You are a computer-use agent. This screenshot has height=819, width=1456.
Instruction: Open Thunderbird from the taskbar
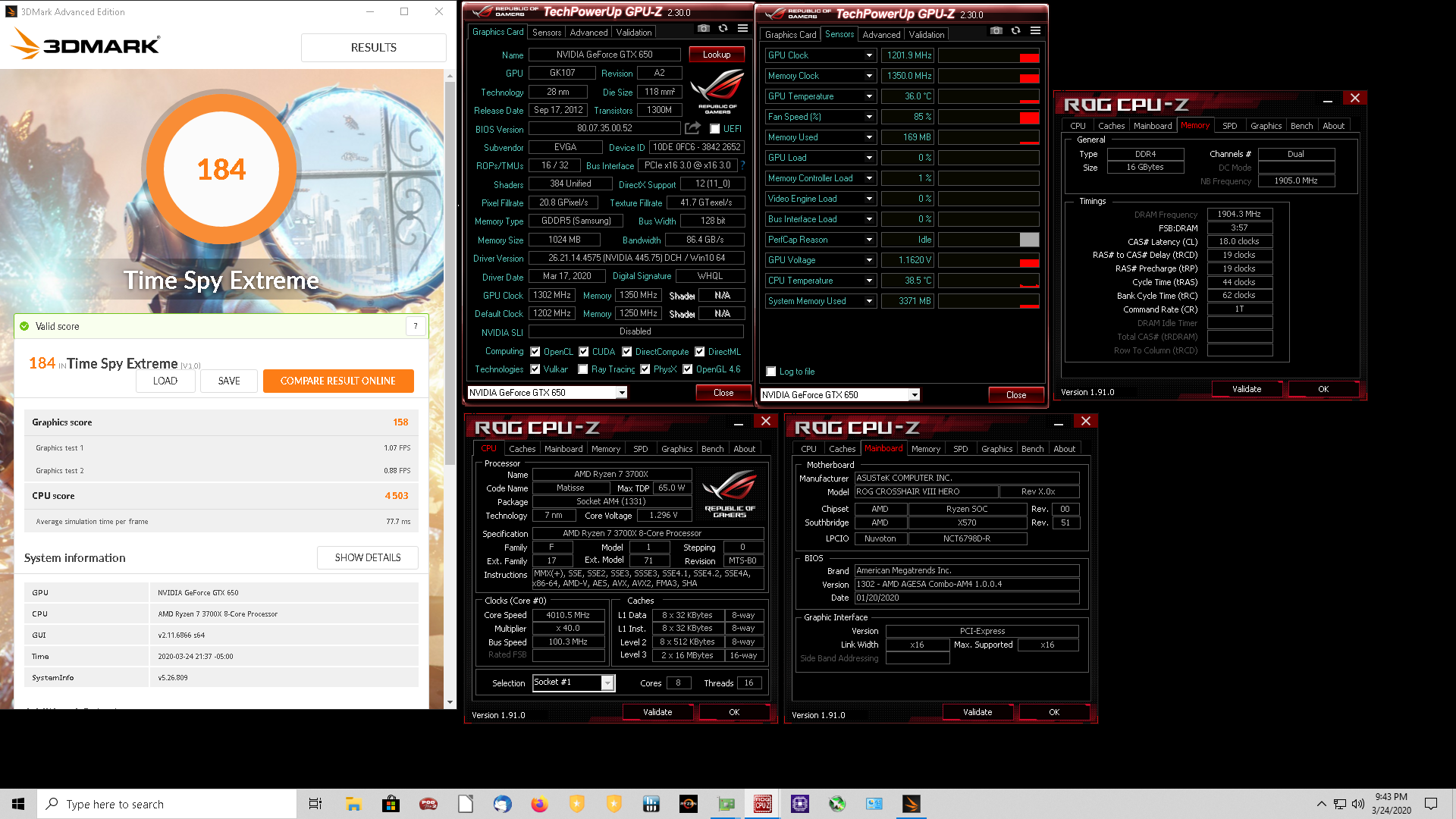point(502,804)
